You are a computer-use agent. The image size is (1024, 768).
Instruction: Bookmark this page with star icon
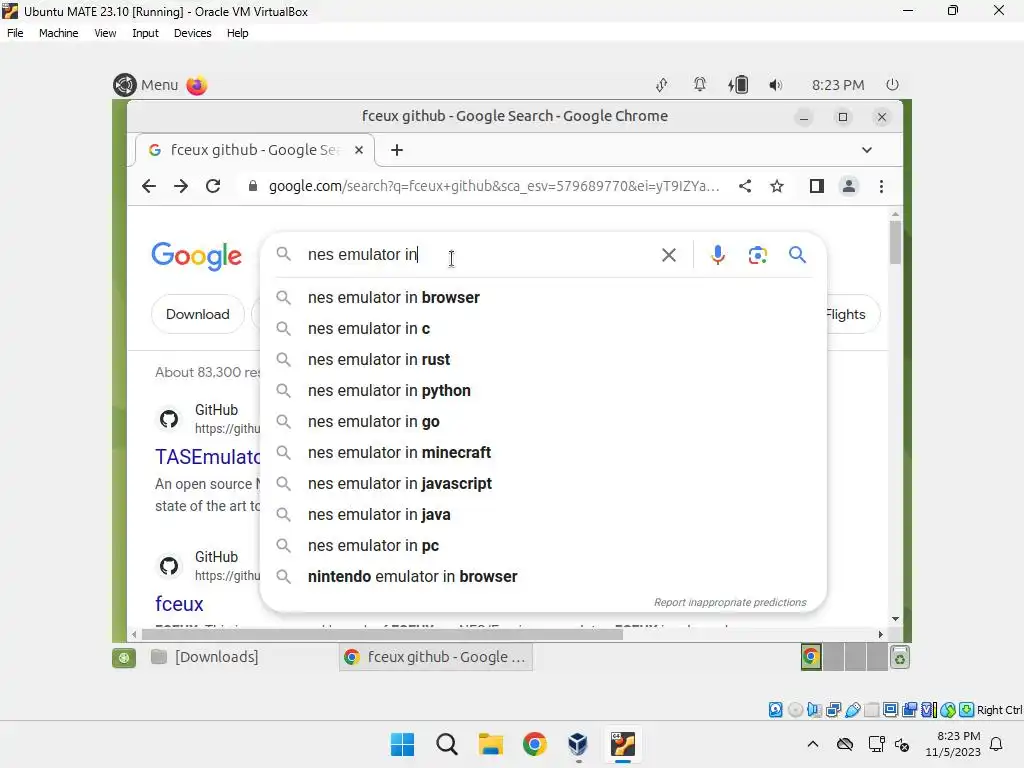776,186
